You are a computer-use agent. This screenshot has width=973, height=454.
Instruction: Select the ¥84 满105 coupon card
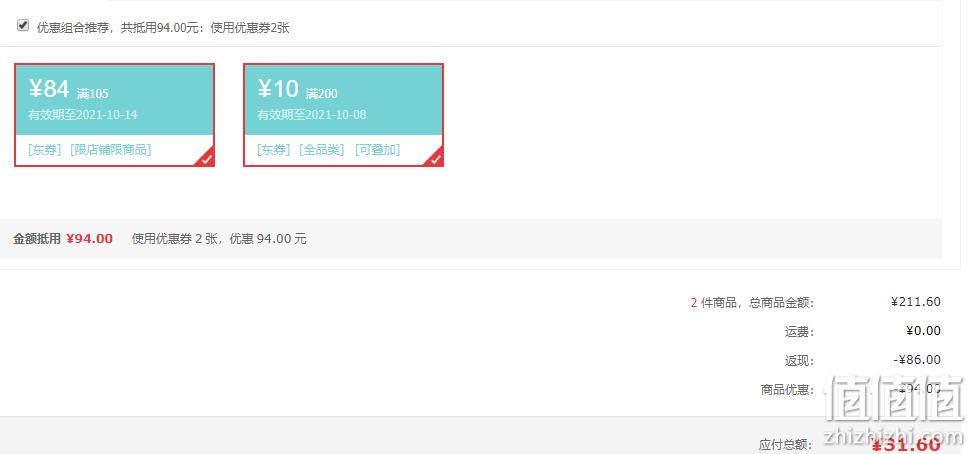(115, 115)
